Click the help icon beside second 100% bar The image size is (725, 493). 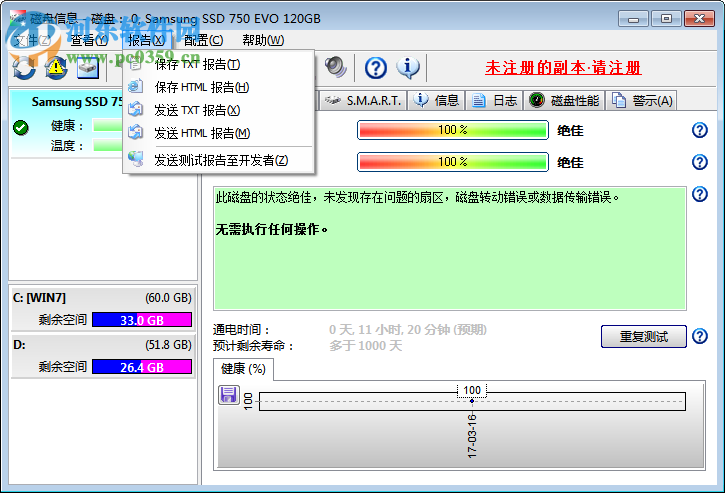700,162
